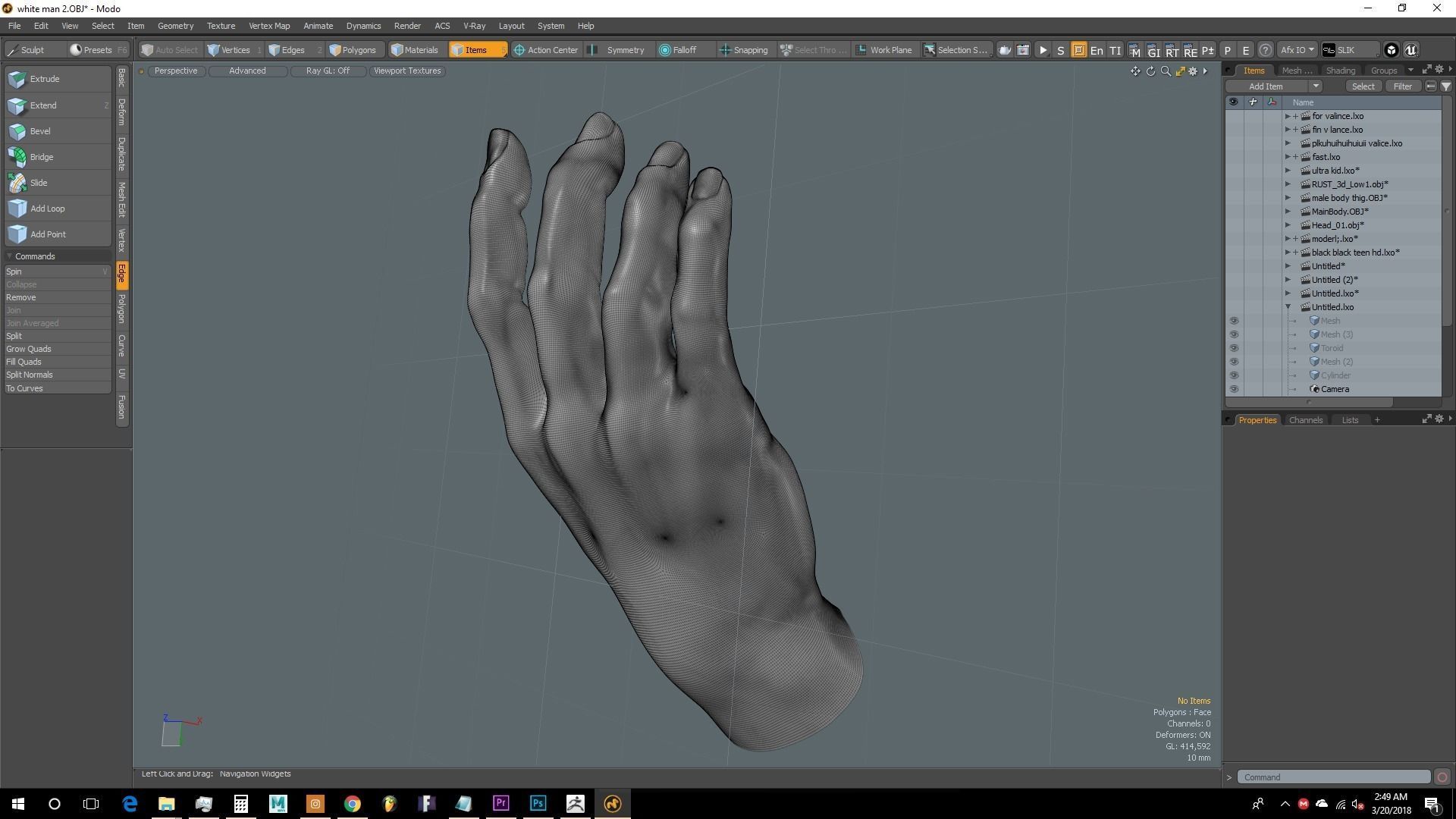Open the V-Ray menu

(474, 26)
